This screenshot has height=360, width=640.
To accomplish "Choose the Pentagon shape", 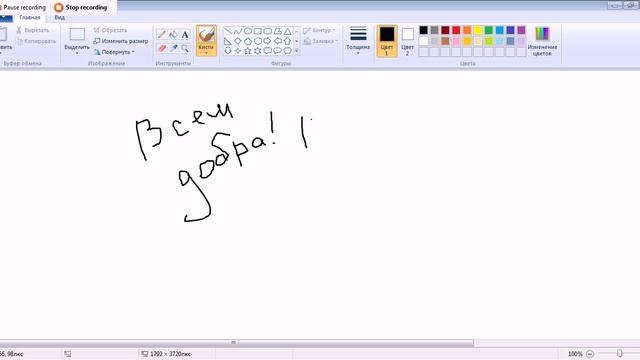I will [248, 41].
